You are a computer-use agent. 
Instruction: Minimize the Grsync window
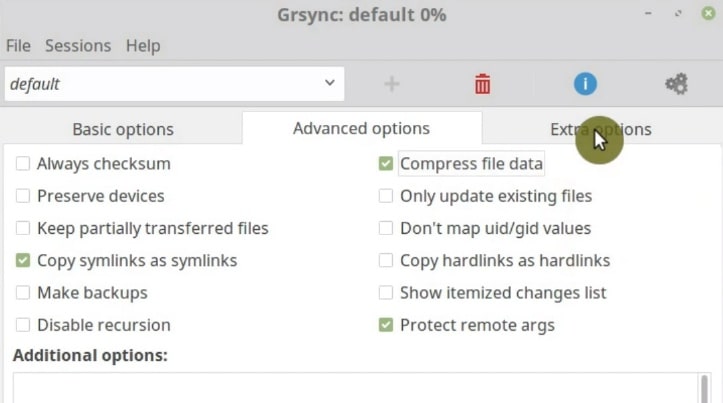[x=648, y=13]
